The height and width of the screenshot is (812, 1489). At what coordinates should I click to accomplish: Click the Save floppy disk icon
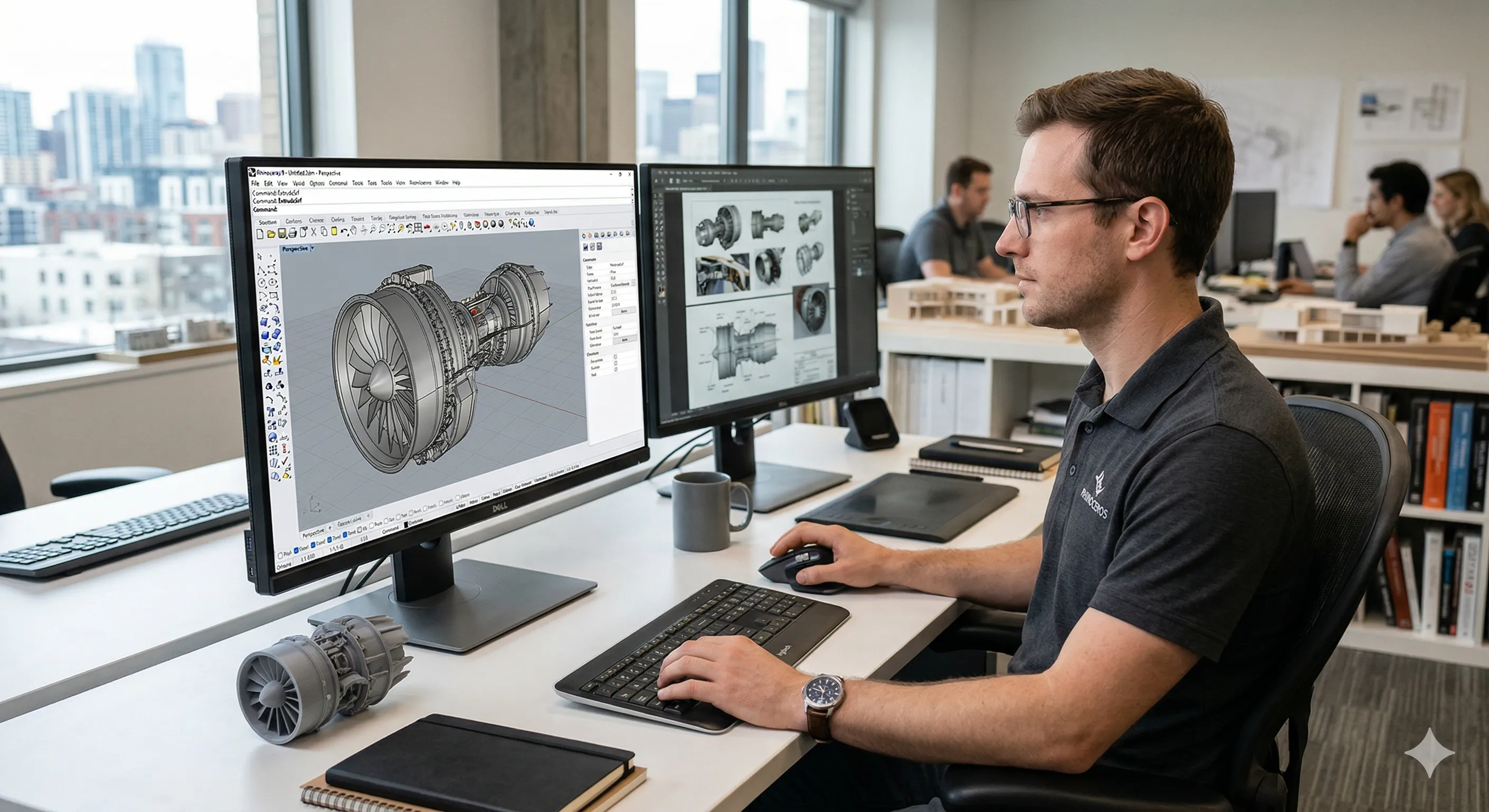281,233
